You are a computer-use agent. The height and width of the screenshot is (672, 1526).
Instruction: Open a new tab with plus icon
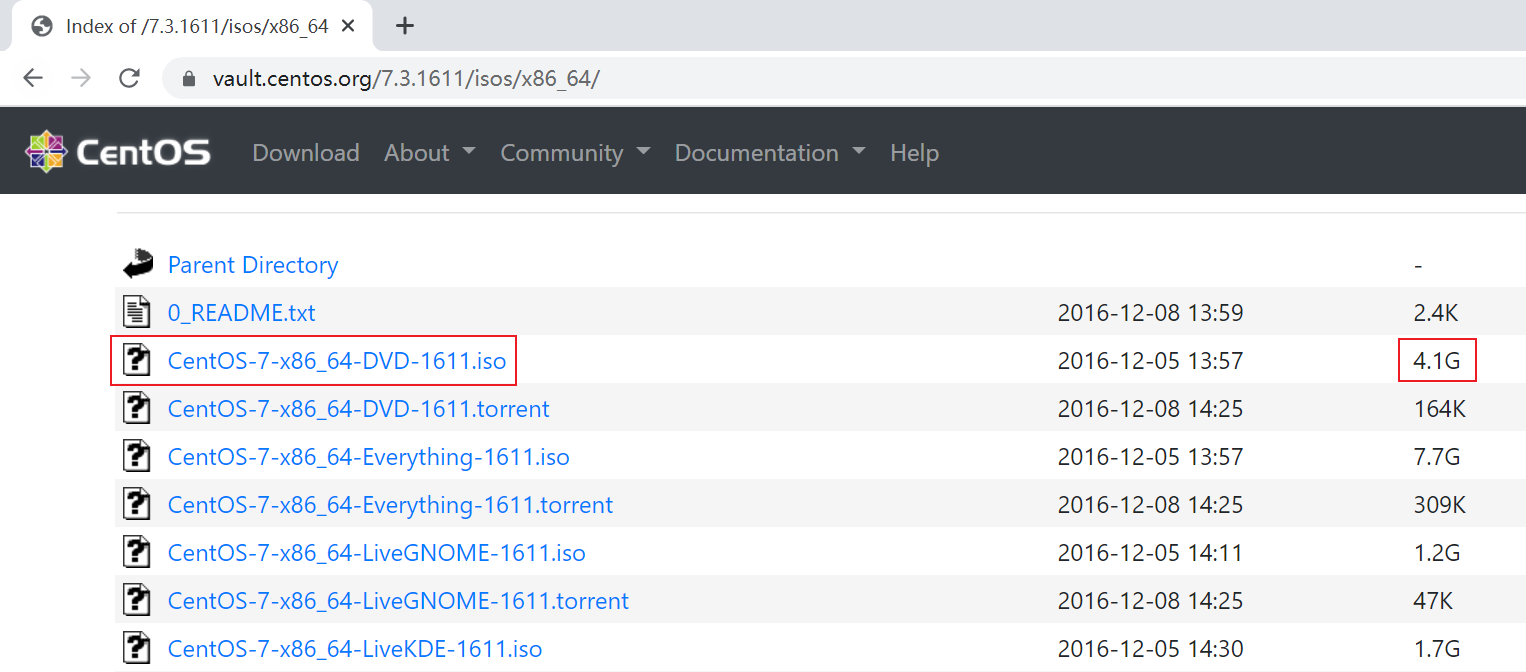[404, 26]
